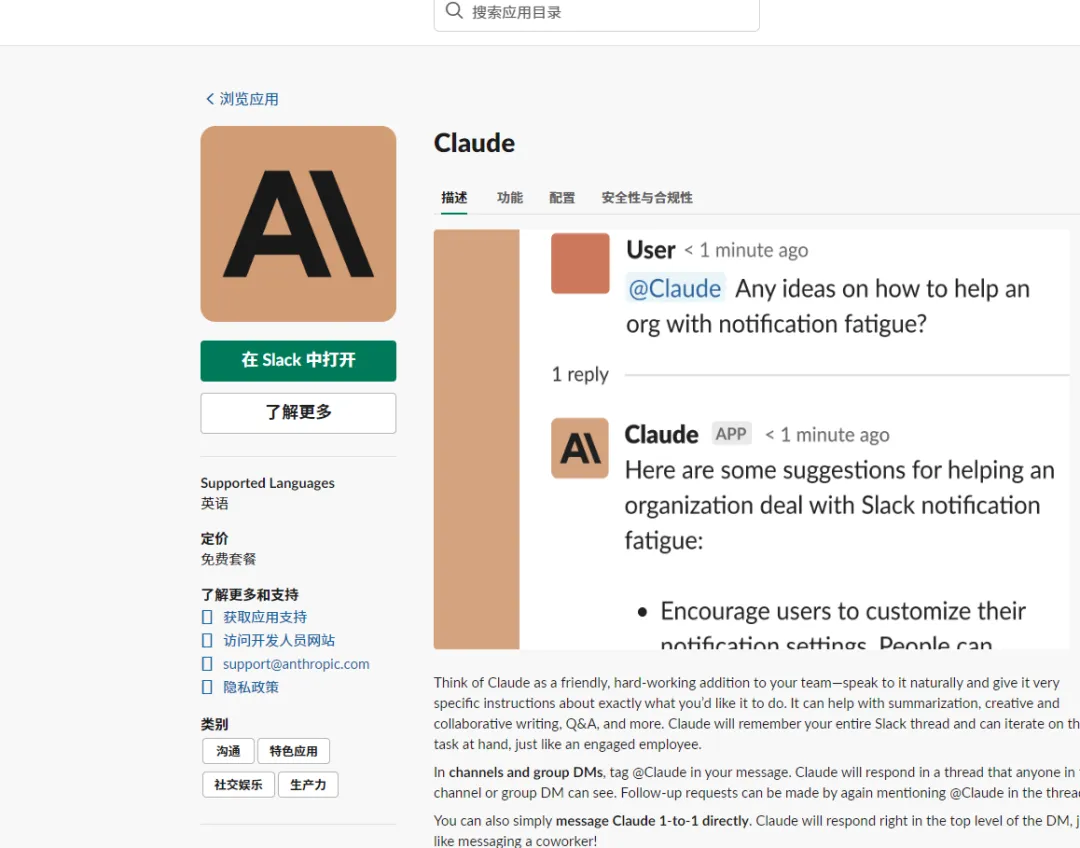This screenshot has height=848, width=1080.
Task: Click the icon beside 隐私政策
Action: (207, 687)
